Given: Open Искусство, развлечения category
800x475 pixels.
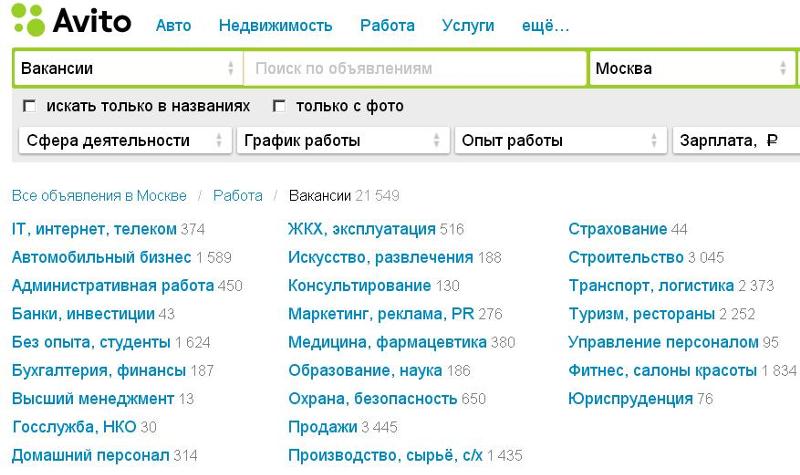Looking at the screenshot, I should coord(381,257).
